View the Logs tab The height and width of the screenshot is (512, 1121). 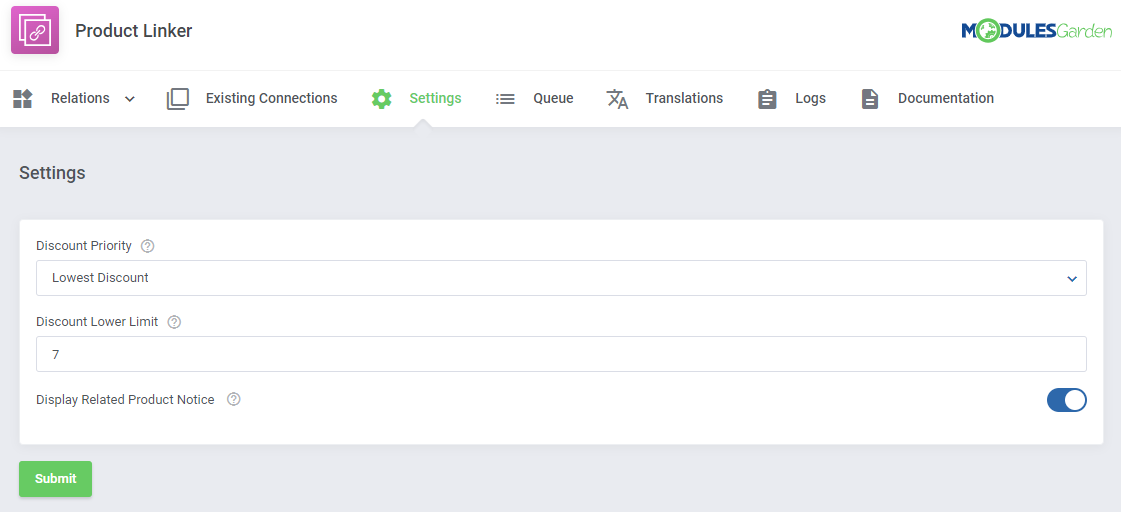coord(811,99)
